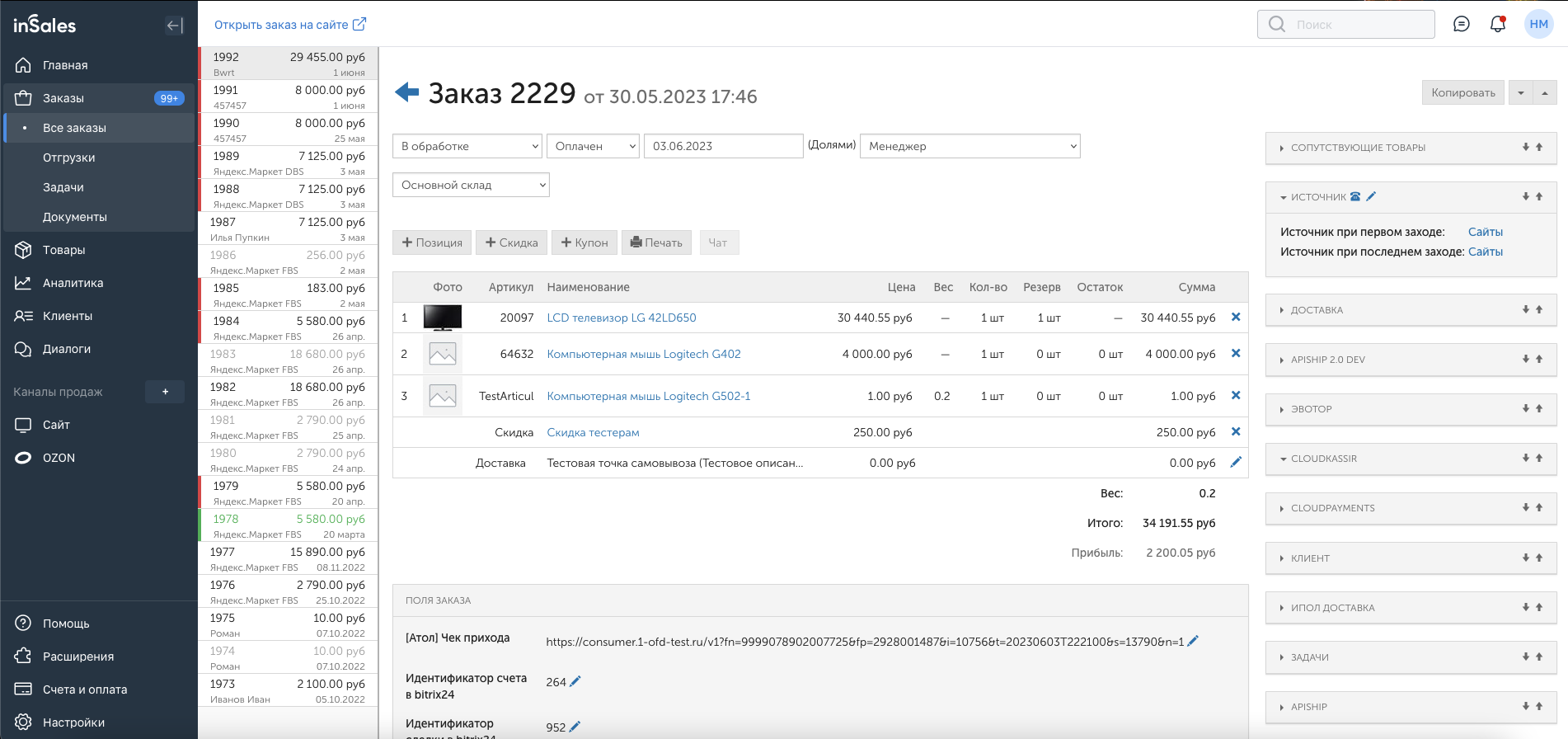
Task: Open payment status dropdown Оплачен
Action: pyautogui.click(x=593, y=146)
